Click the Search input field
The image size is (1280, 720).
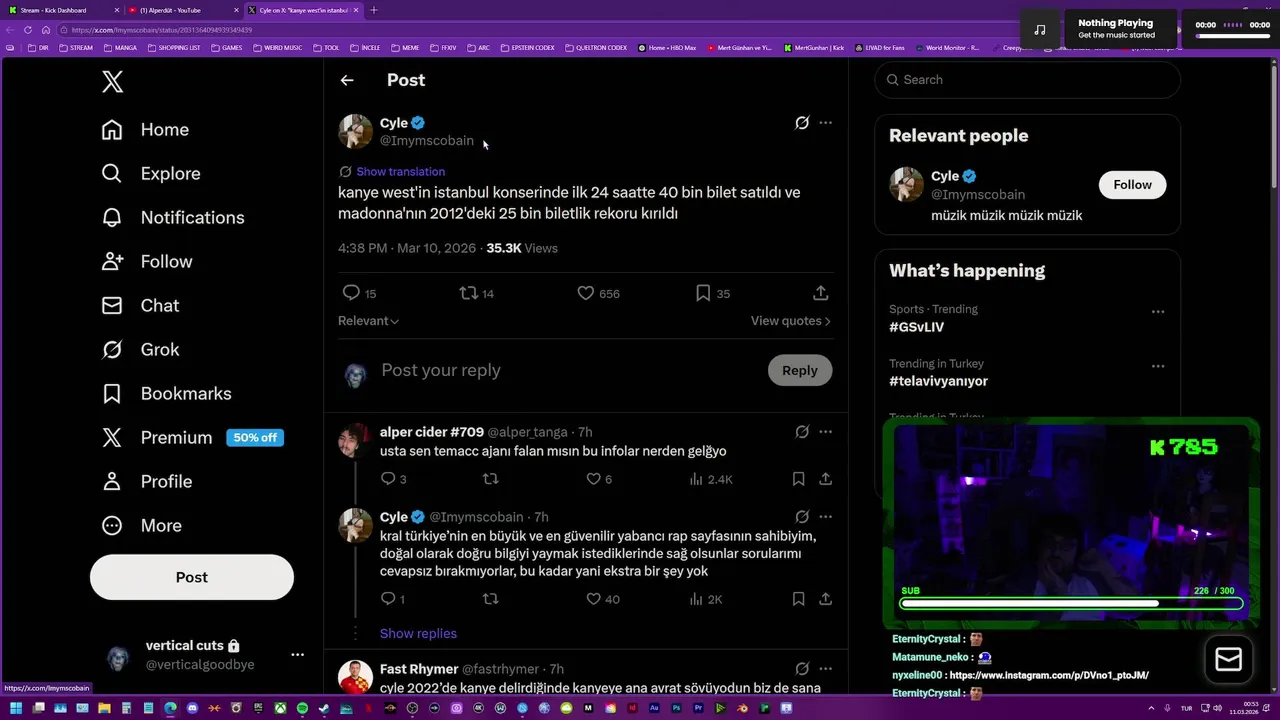coord(1027,80)
